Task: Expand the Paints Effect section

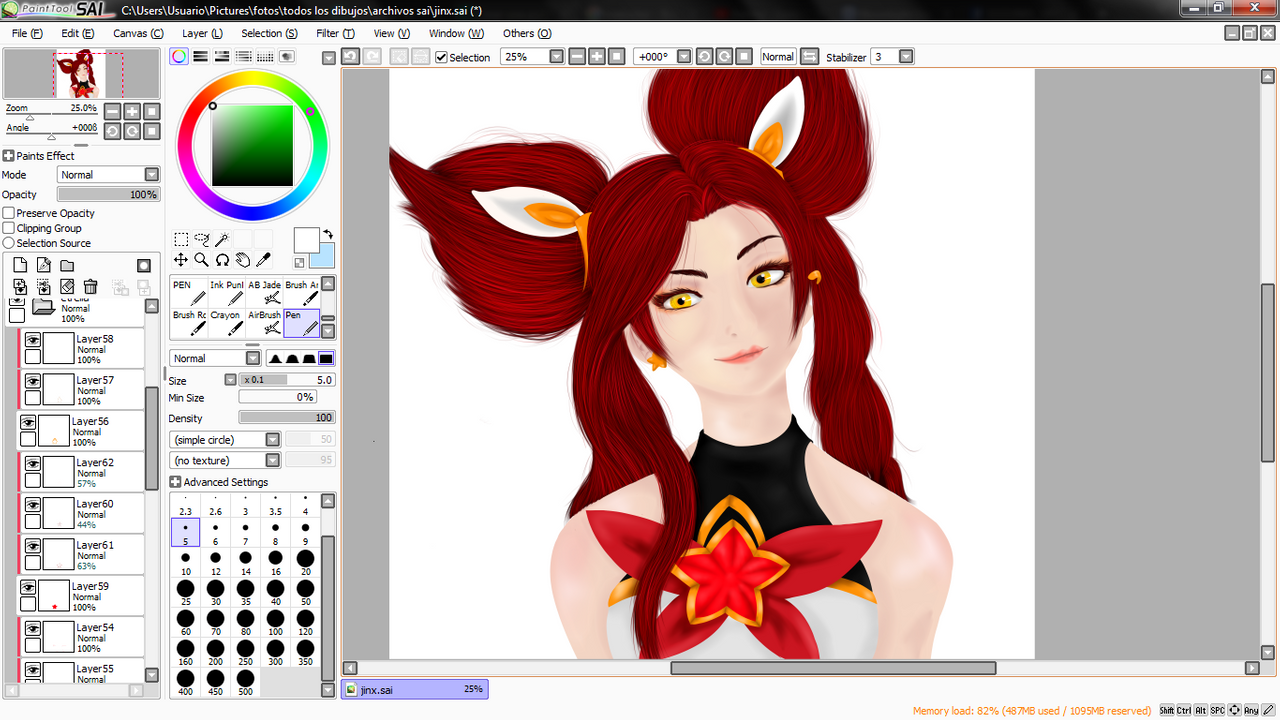Action: coord(8,156)
